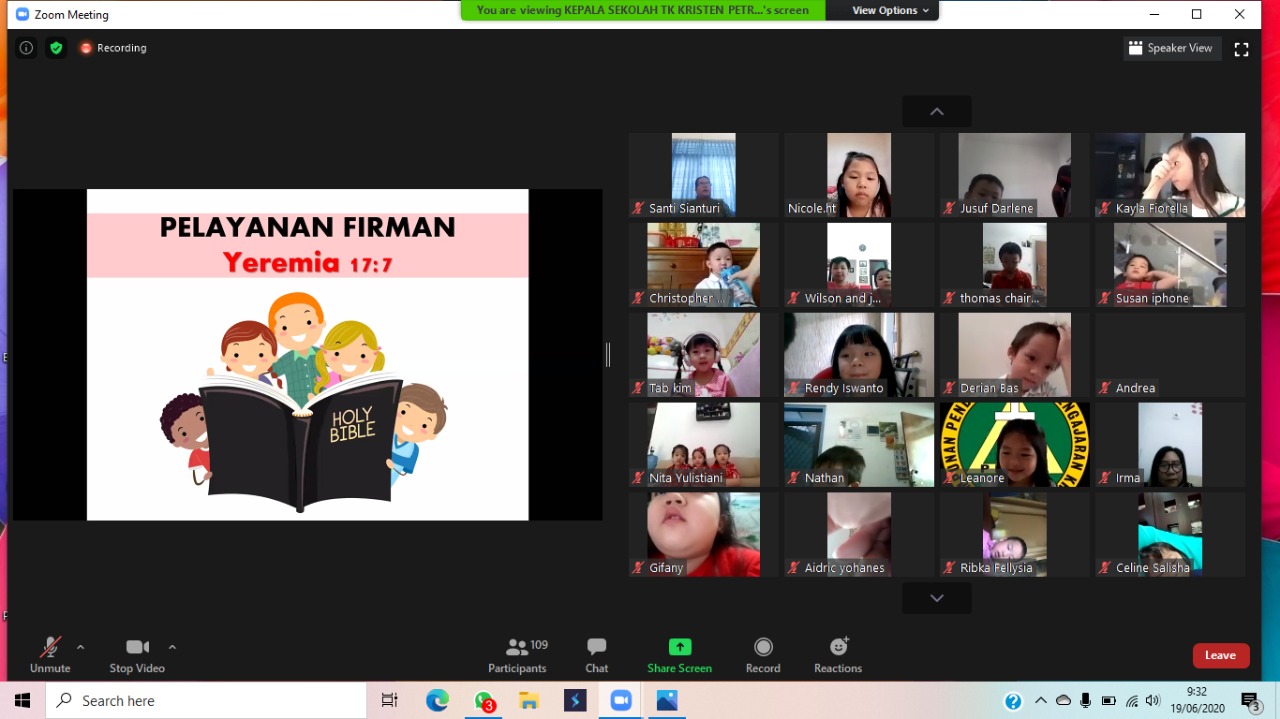This screenshot has width=1280, height=719.
Task: Select Leanore's video thumbnail
Action: tap(1014, 444)
